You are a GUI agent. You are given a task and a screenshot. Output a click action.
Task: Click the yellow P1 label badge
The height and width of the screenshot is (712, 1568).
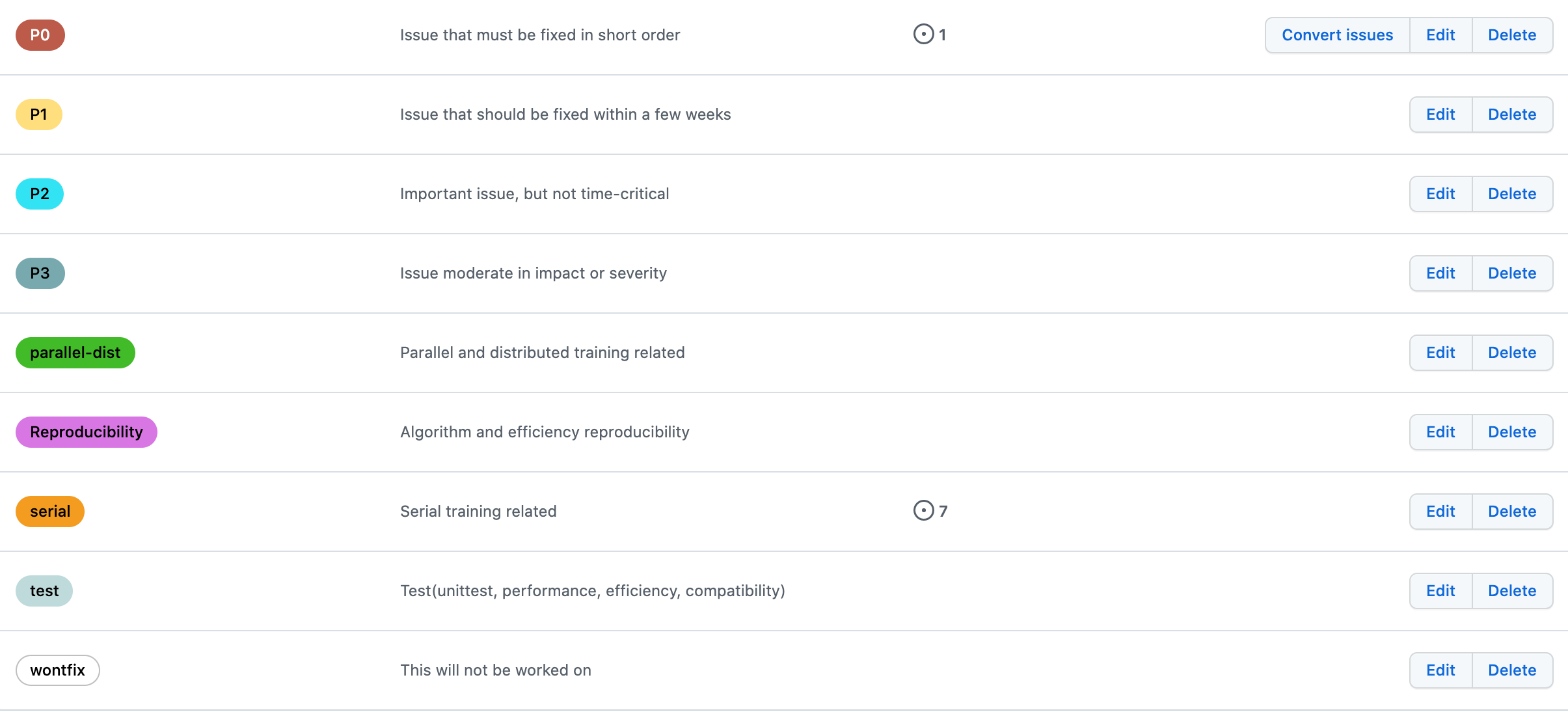[x=39, y=115]
